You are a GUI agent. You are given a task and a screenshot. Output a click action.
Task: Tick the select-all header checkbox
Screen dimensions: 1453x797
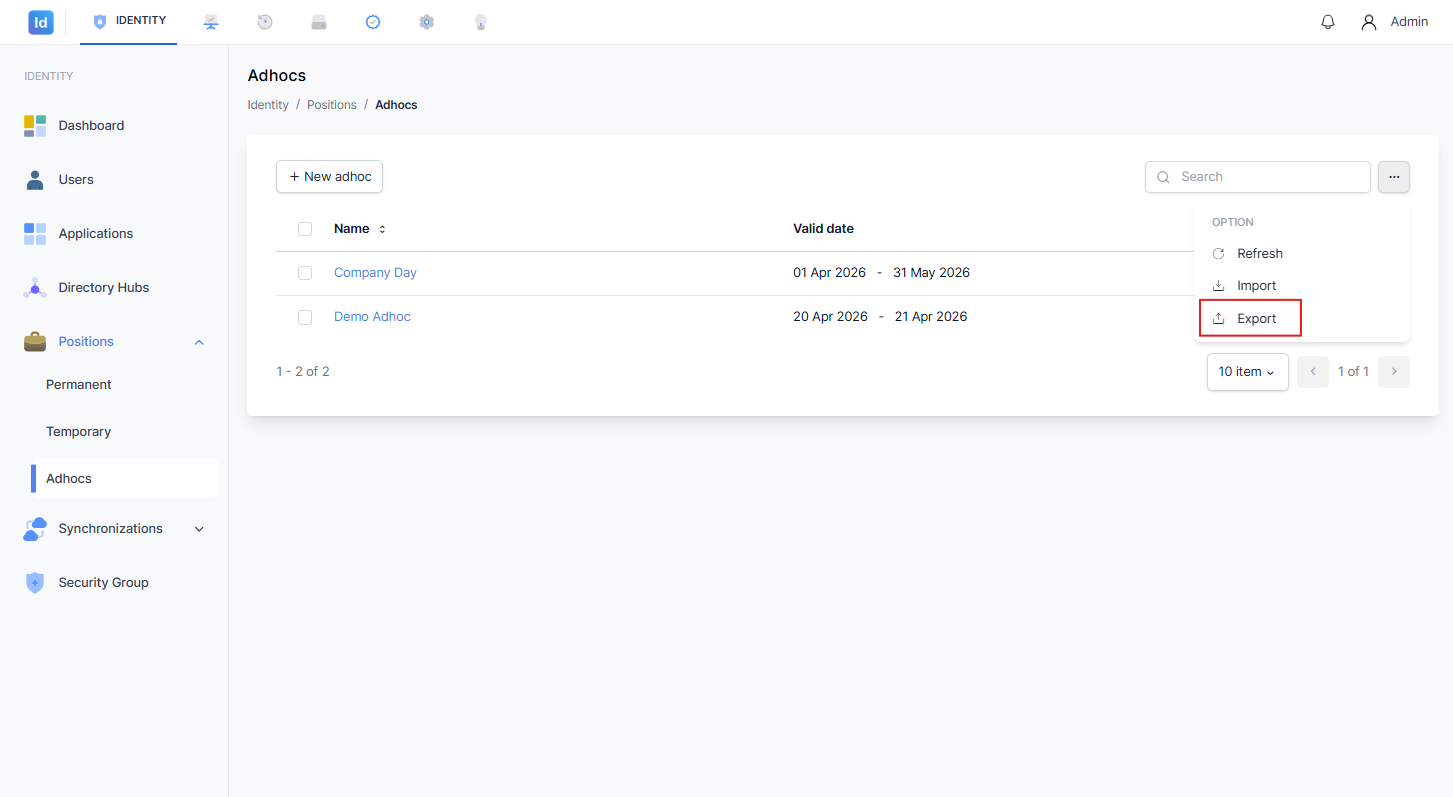coord(305,229)
